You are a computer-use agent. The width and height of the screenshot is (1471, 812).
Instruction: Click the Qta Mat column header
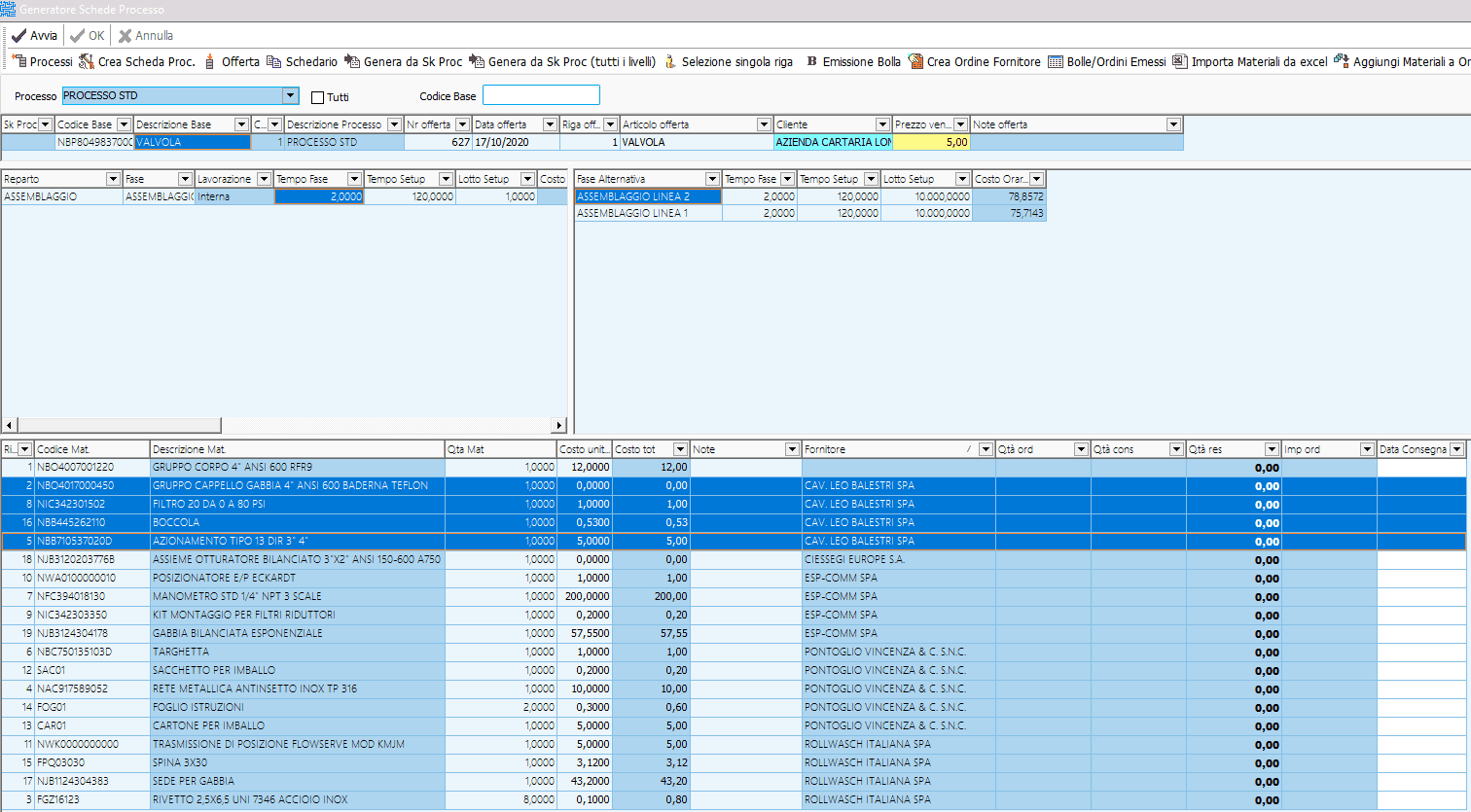tap(500, 449)
